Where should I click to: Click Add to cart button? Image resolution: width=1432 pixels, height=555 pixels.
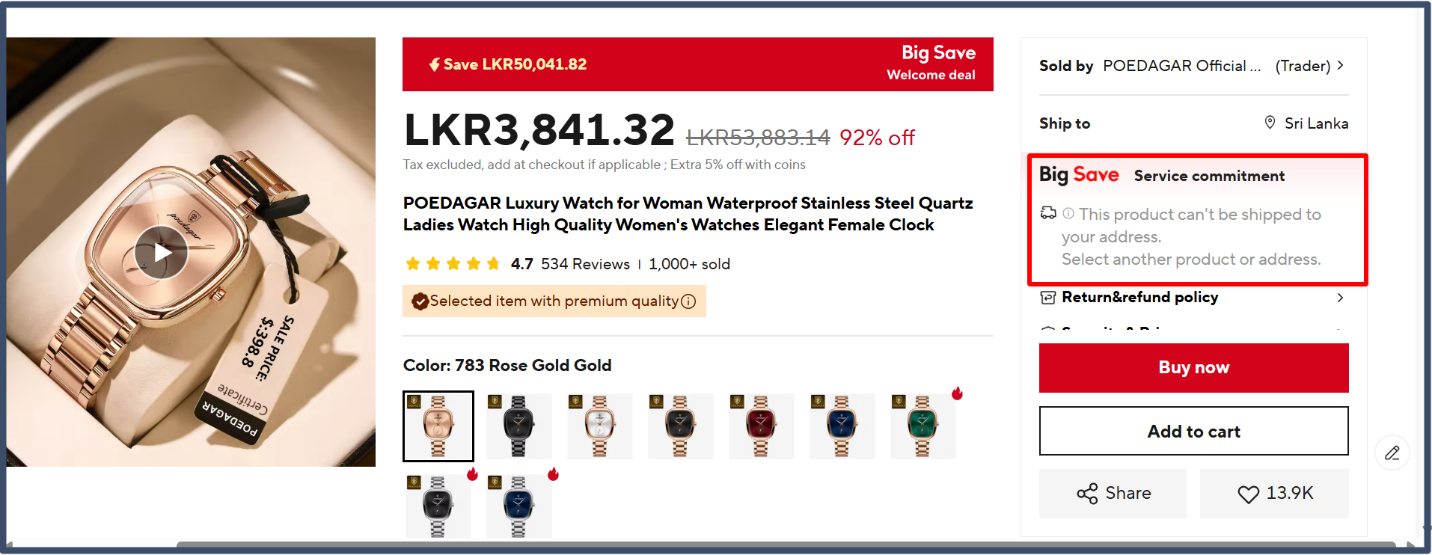tap(1194, 432)
